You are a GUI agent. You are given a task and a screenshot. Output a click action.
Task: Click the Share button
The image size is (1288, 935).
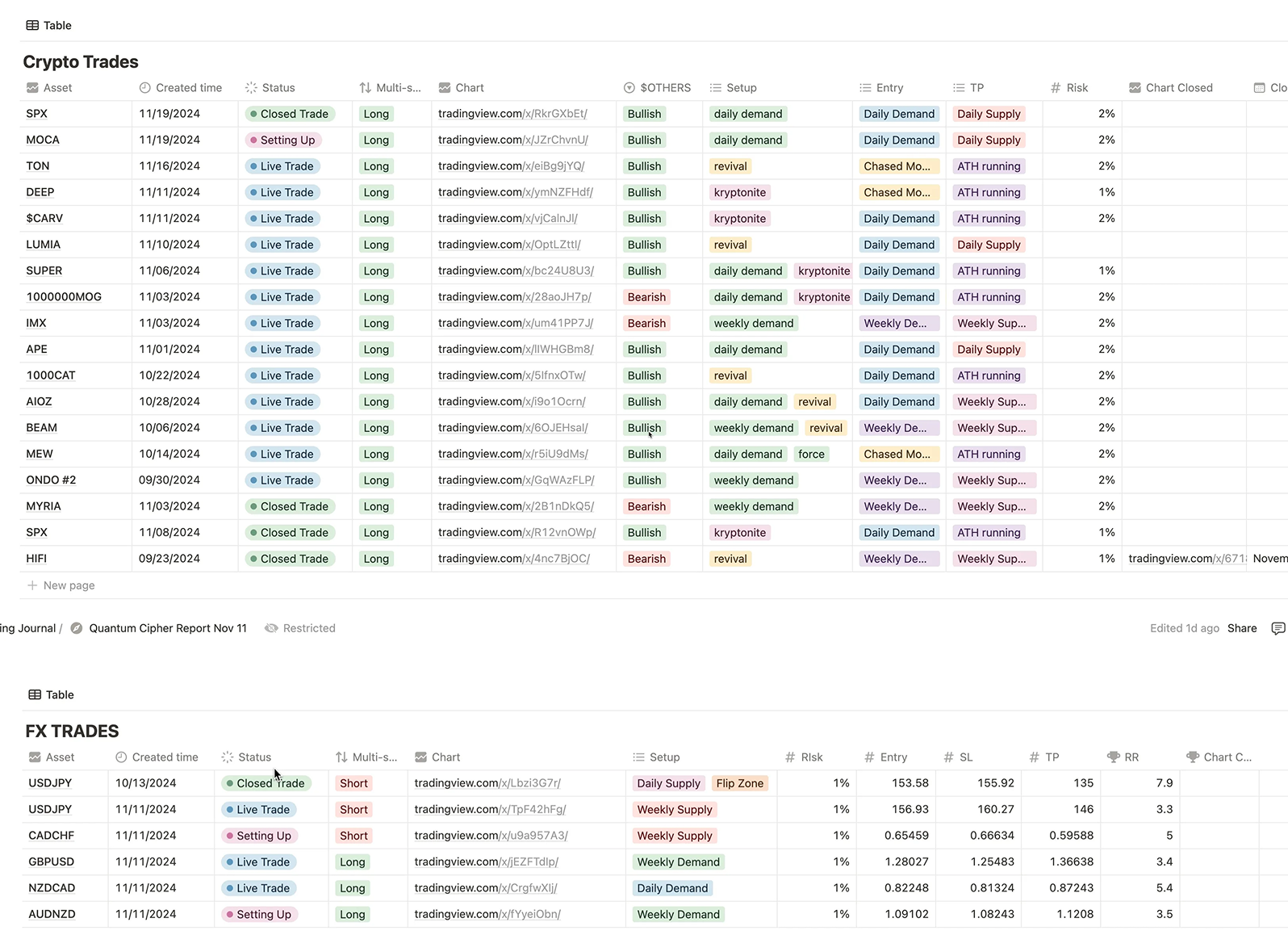pyautogui.click(x=1242, y=628)
